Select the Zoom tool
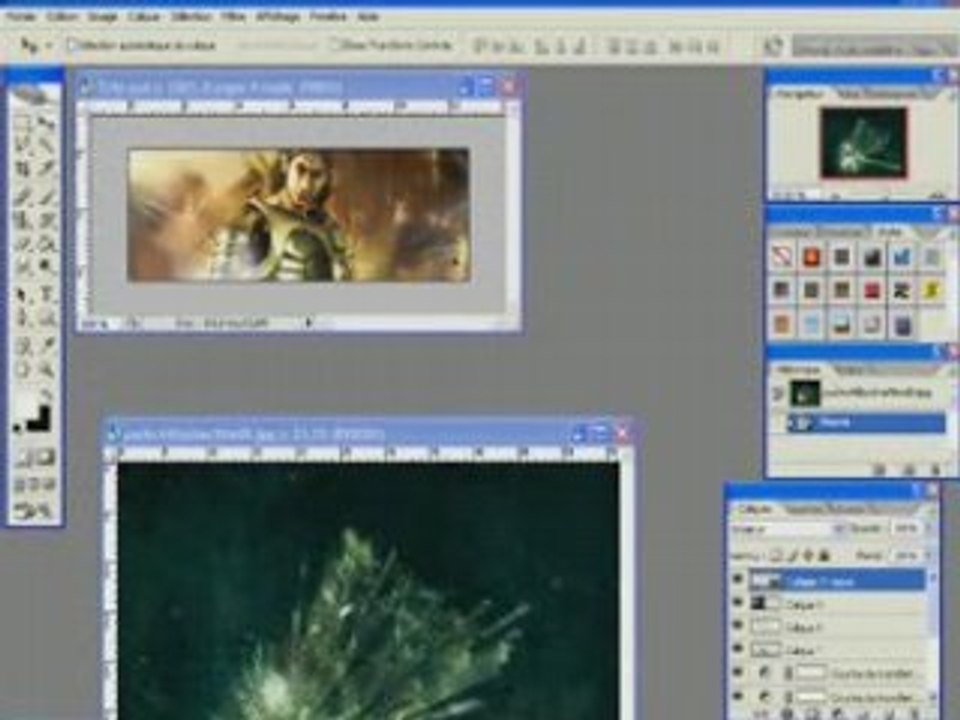The height and width of the screenshot is (720, 960). 46,369
